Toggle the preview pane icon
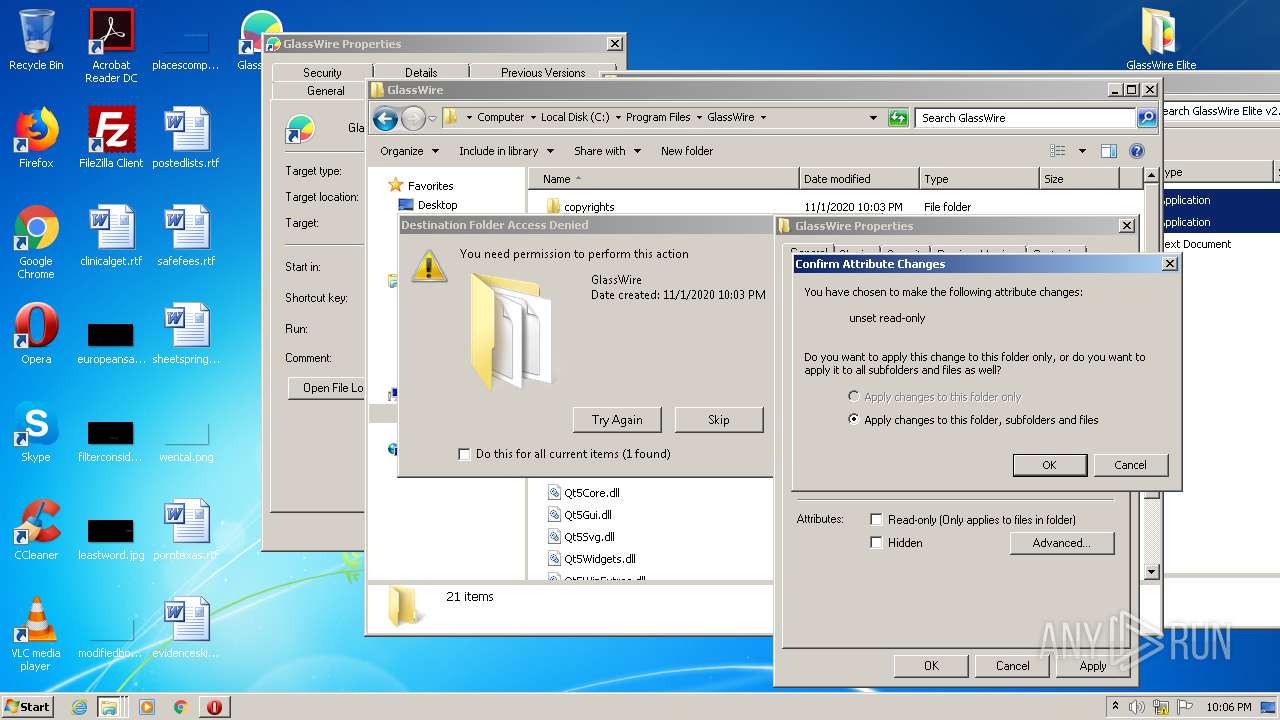The image size is (1280, 720). click(x=1108, y=151)
